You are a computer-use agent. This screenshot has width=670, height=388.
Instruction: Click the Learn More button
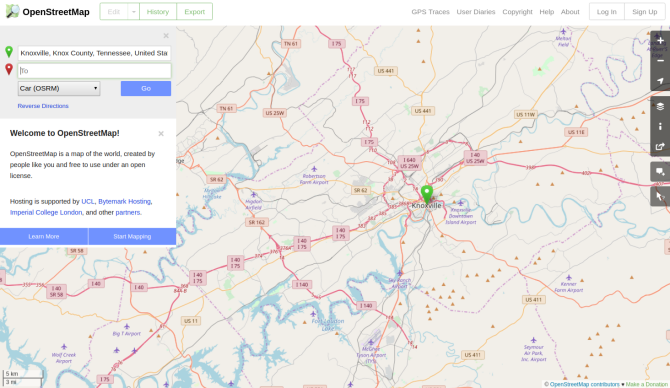pos(44,236)
